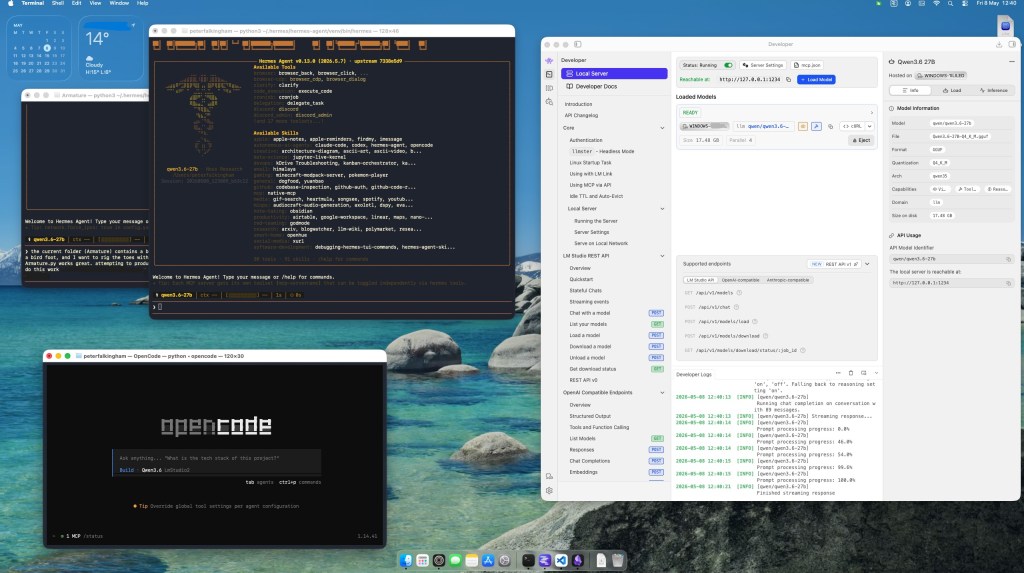Open the Discover search icon in LM Studio sidebar
Screen dimensions: 1024x573
tap(549, 102)
